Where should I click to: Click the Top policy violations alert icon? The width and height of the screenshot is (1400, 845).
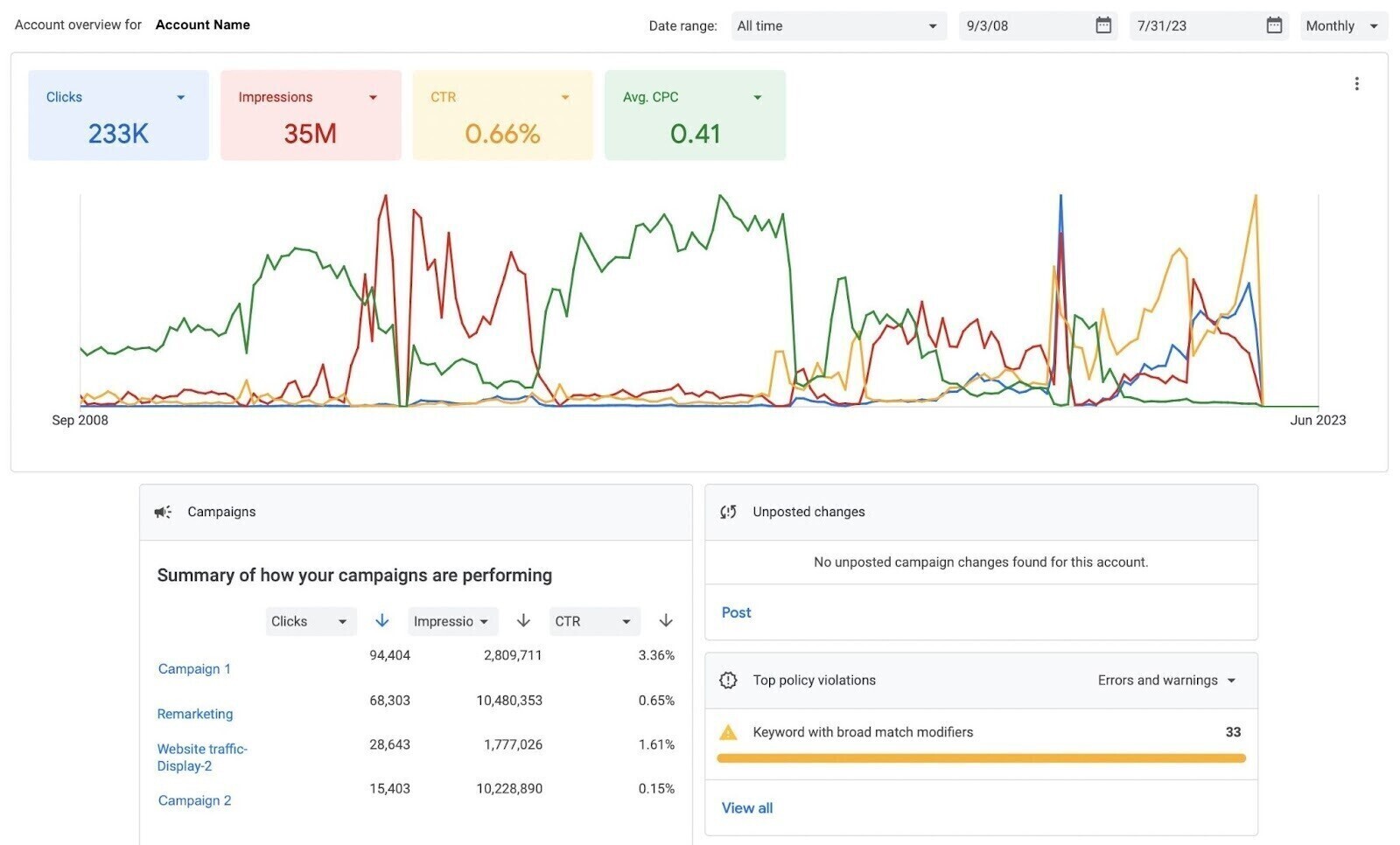pyautogui.click(x=728, y=680)
